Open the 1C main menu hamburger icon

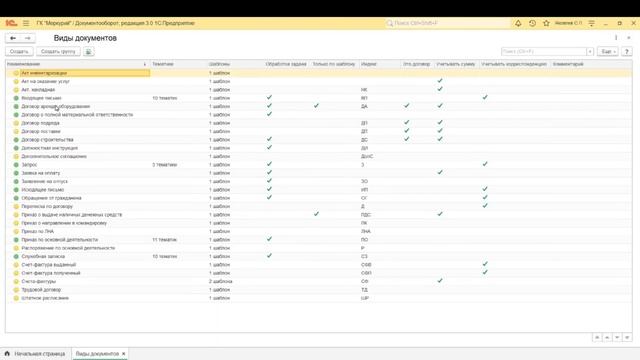point(26,23)
